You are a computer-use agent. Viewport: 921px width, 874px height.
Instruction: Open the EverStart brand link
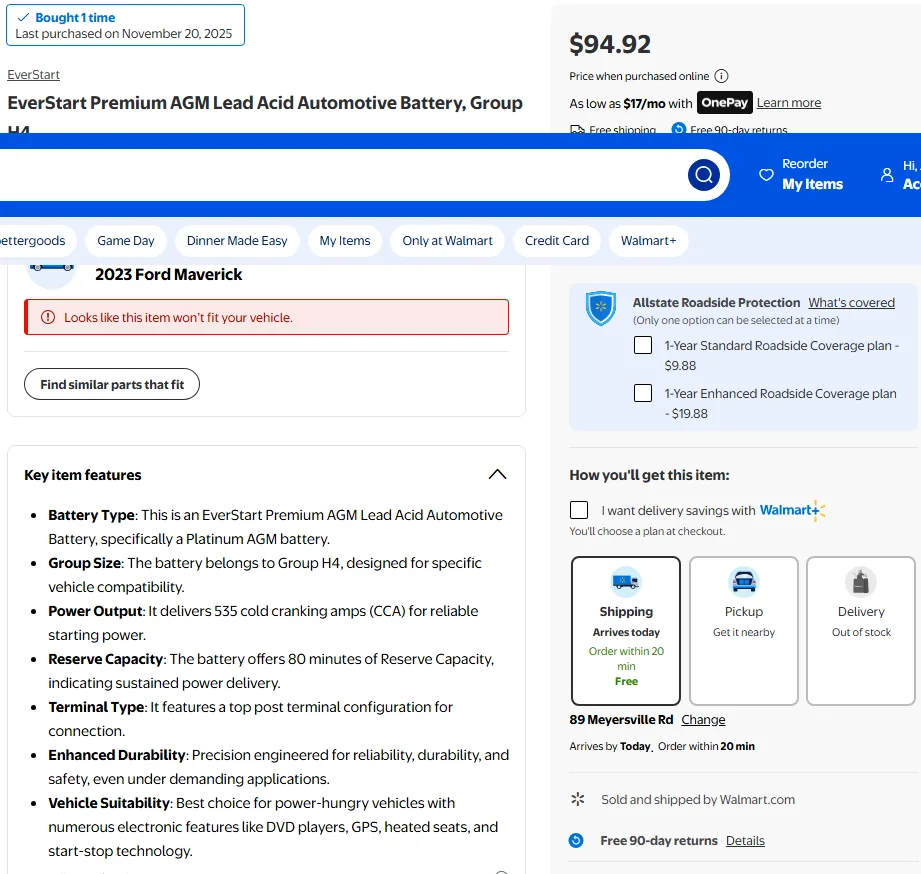coord(33,75)
